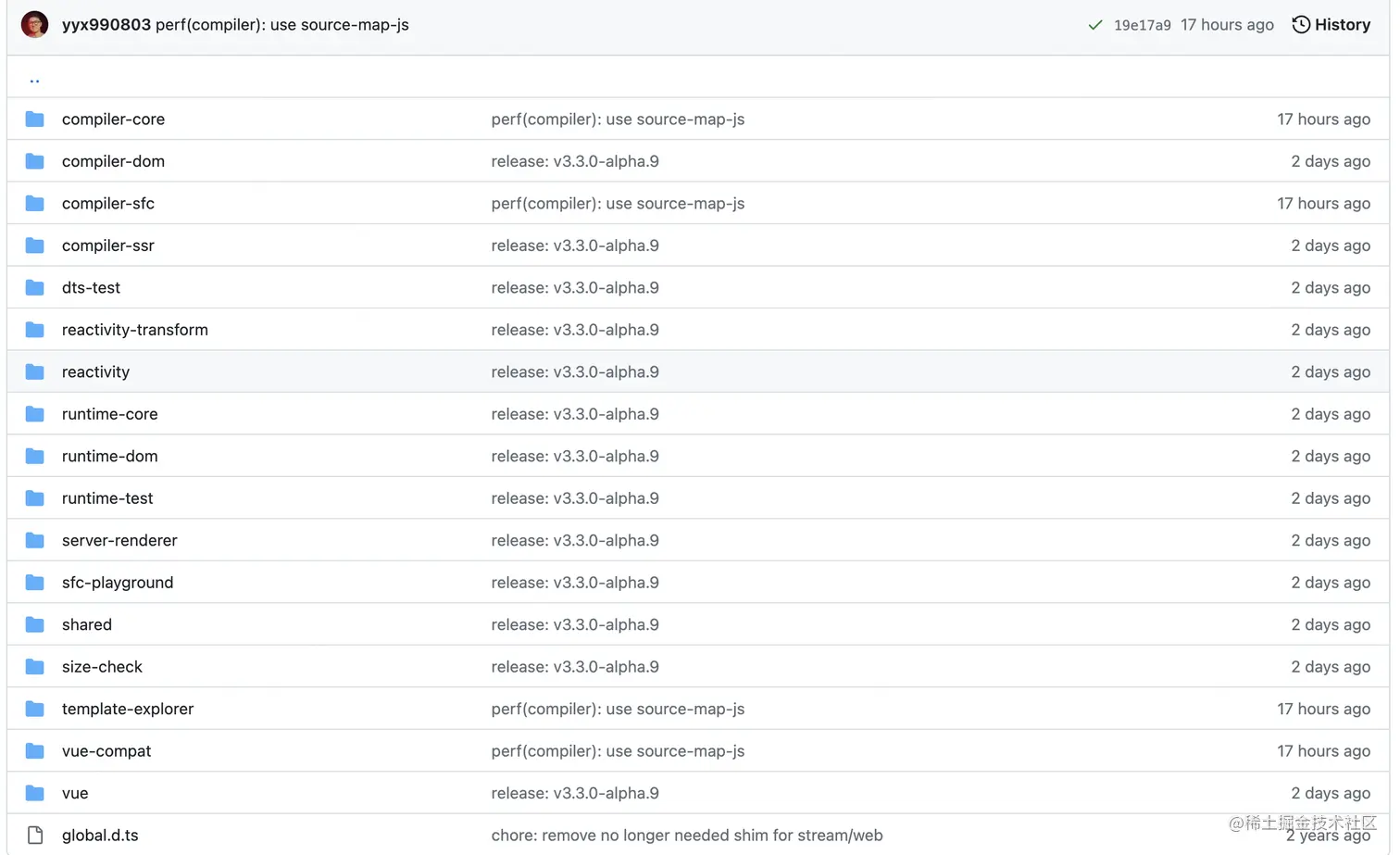This screenshot has height=855, width=1400.
Task: Open the reactivity-transform folder
Action: point(135,330)
